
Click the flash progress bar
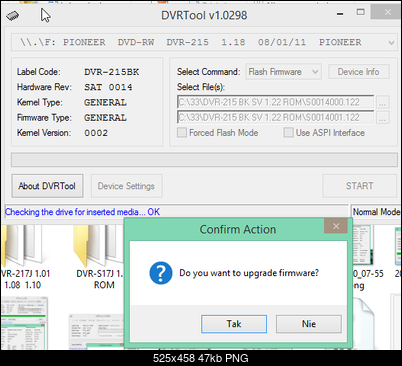tap(204, 160)
